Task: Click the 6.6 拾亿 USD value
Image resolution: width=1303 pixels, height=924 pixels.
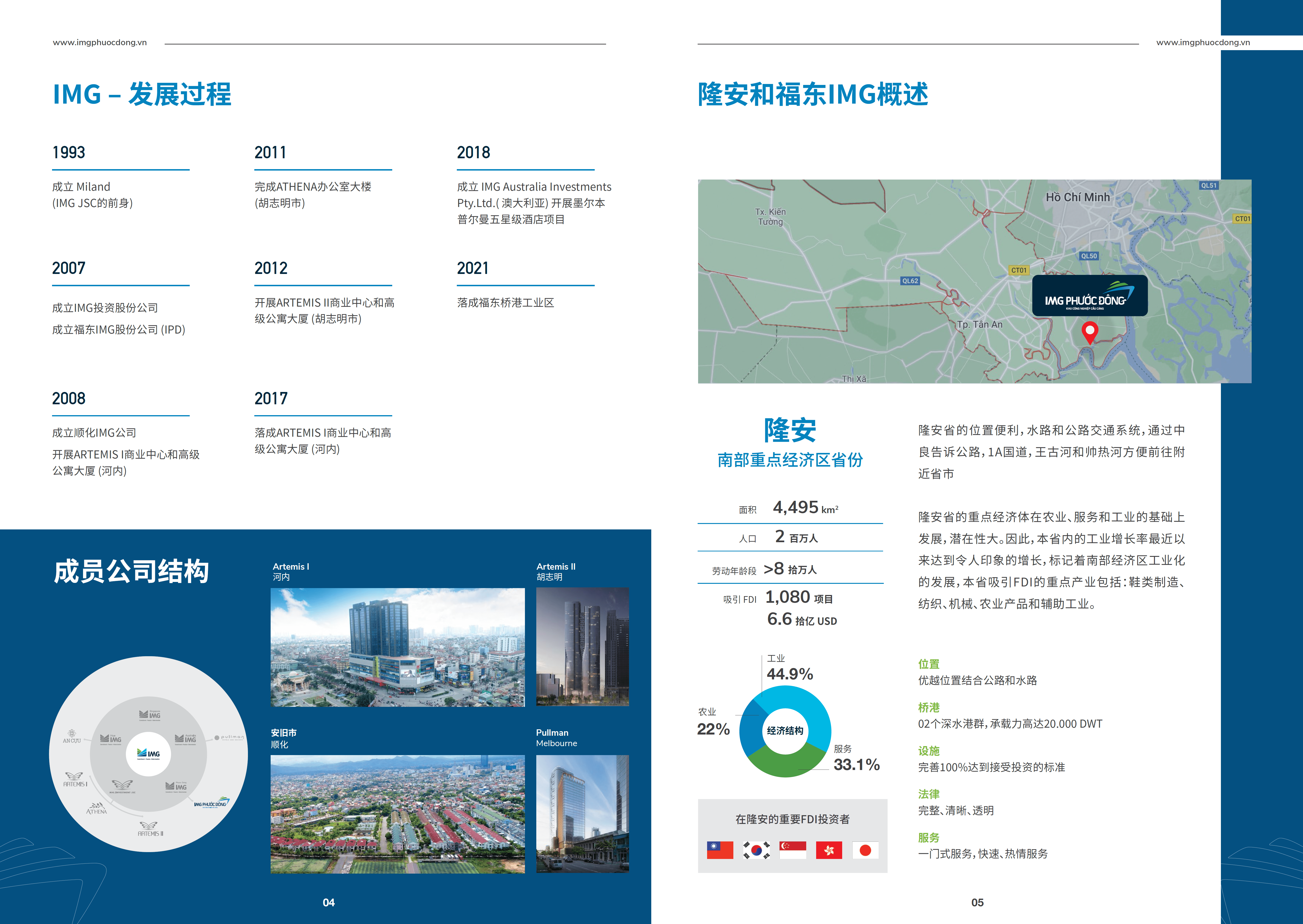Action: pos(802,619)
